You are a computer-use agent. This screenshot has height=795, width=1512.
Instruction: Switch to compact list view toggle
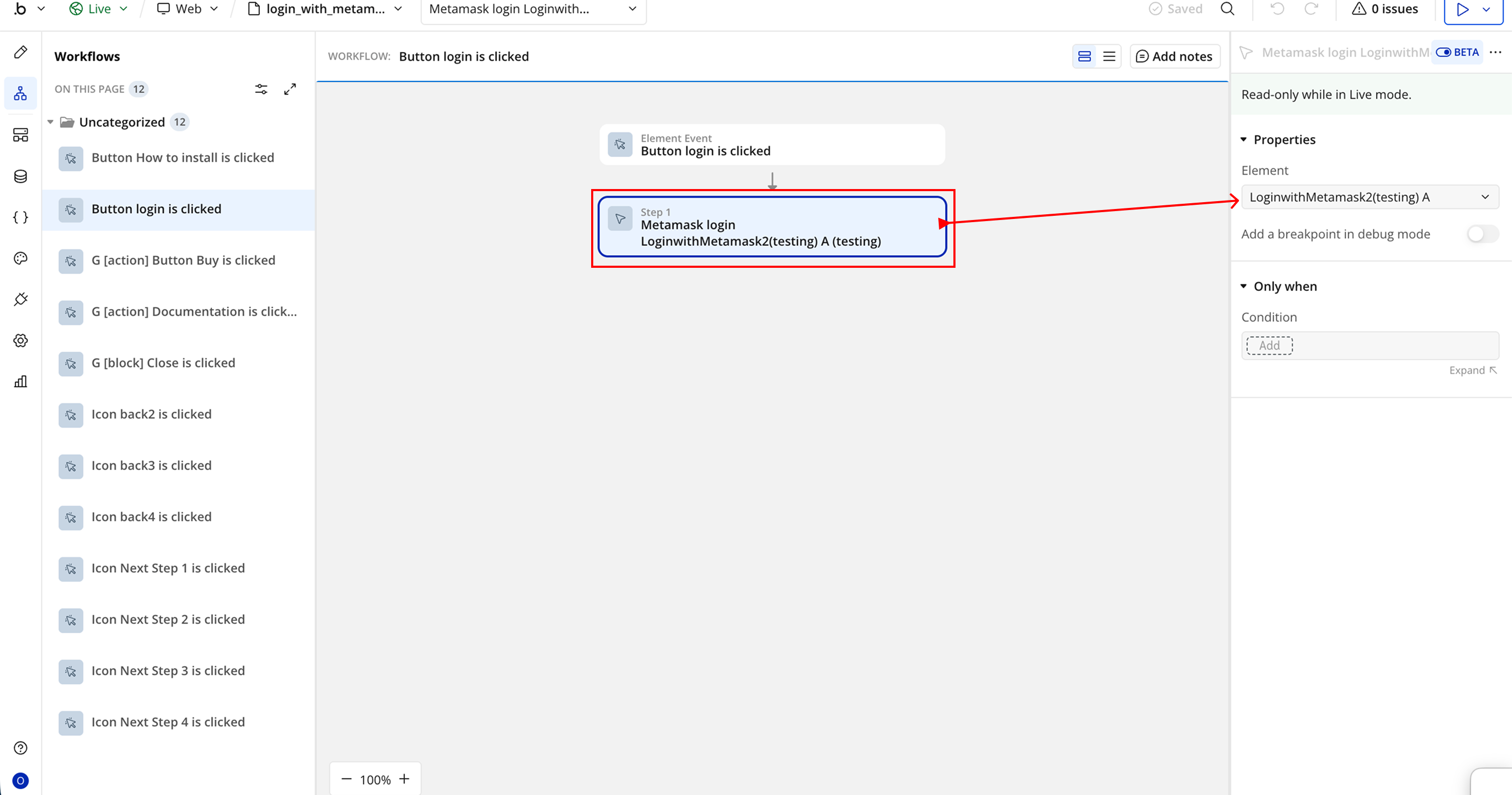1109,56
